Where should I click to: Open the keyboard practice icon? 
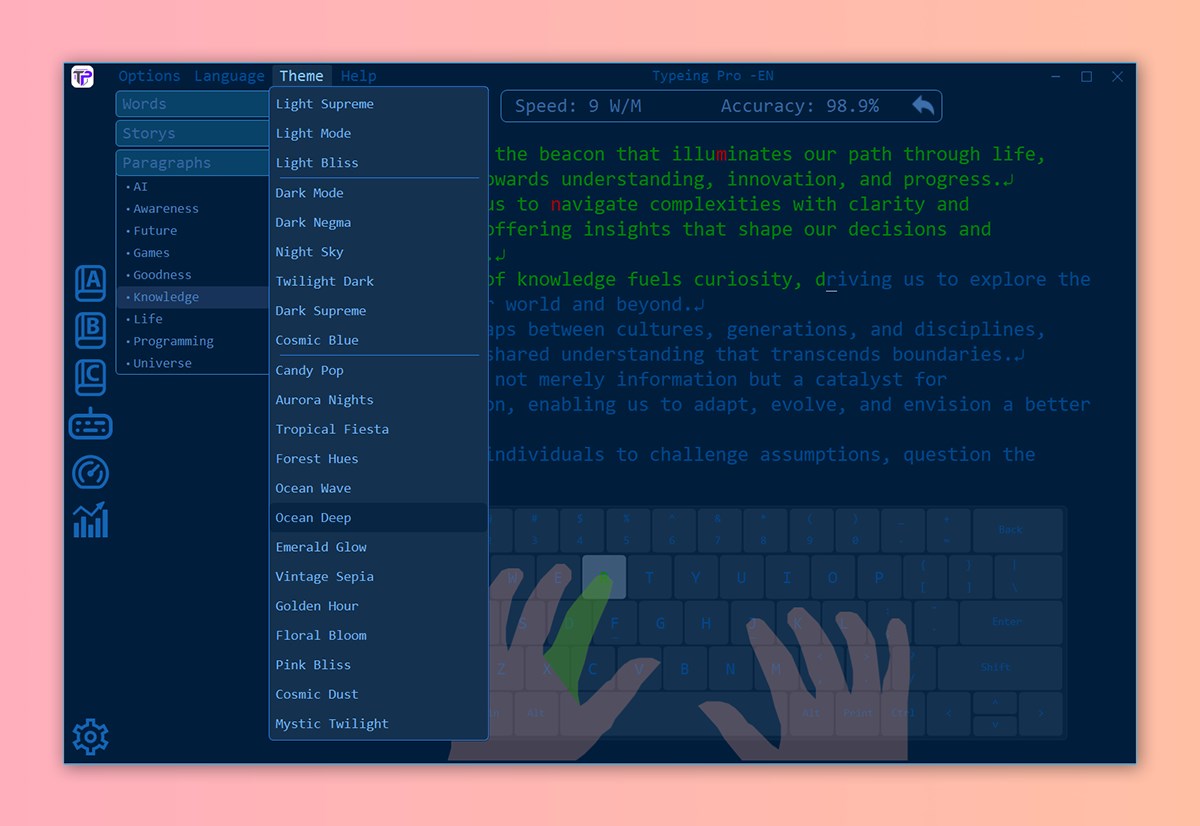[90, 424]
